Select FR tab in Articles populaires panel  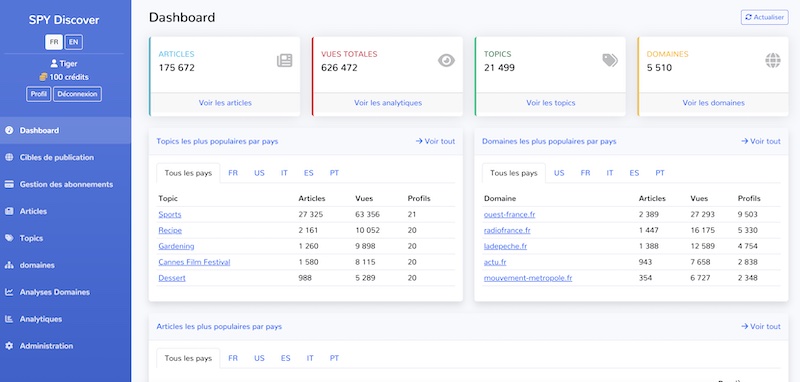click(233, 358)
